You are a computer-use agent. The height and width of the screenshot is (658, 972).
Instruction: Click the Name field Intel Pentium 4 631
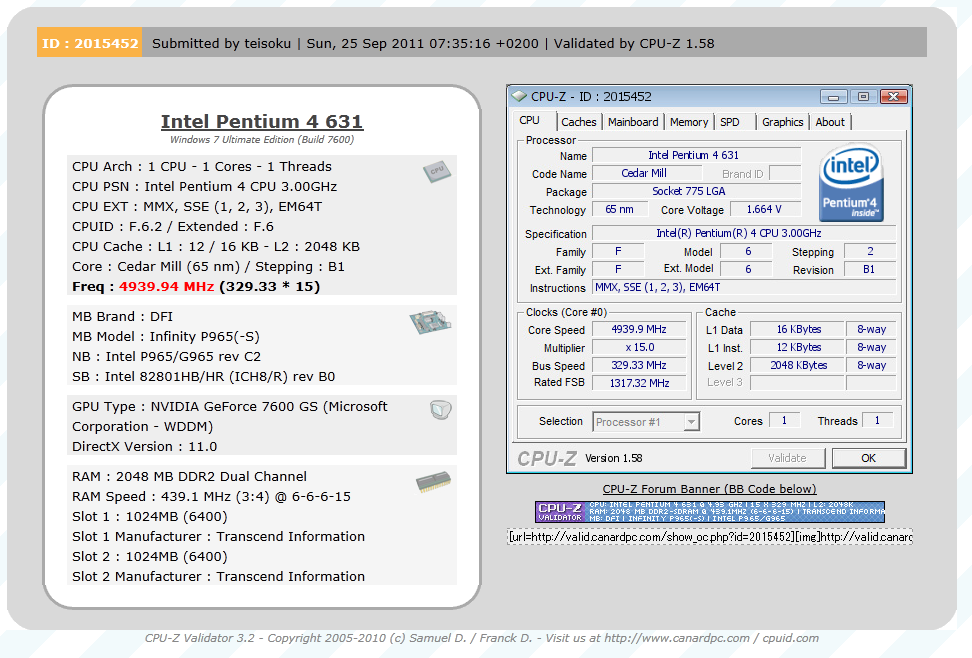pyautogui.click(x=697, y=155)
